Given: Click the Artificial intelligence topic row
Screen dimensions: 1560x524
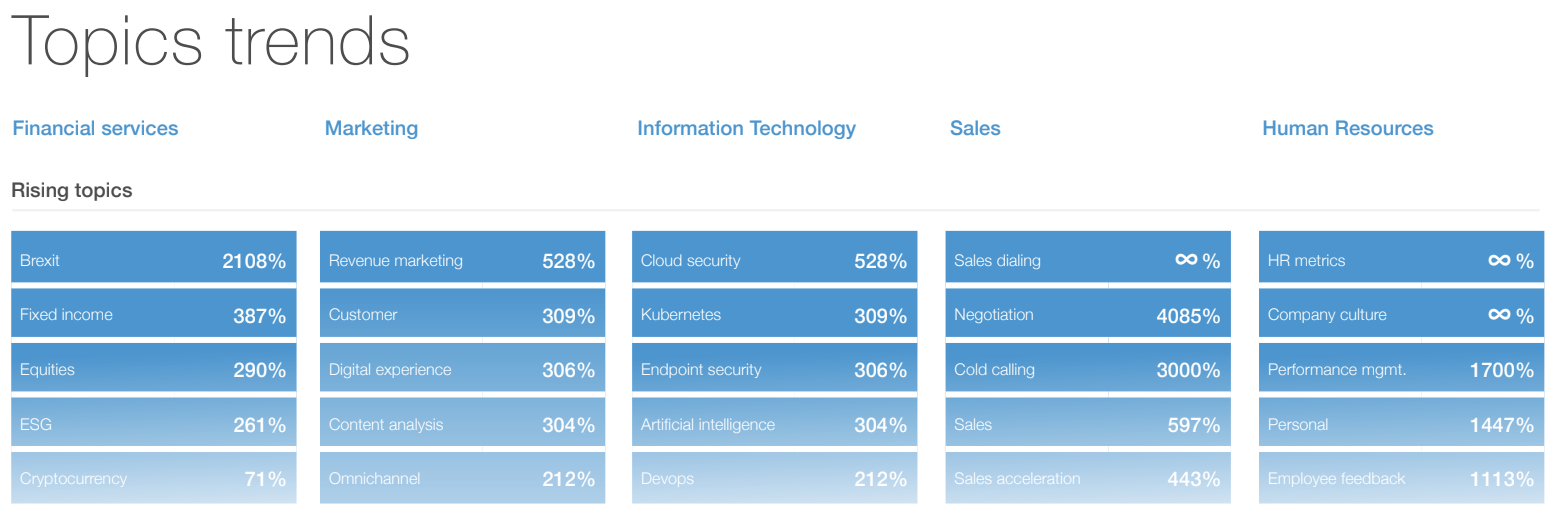Looking at the screenshot, I should (x=774, y=425).
